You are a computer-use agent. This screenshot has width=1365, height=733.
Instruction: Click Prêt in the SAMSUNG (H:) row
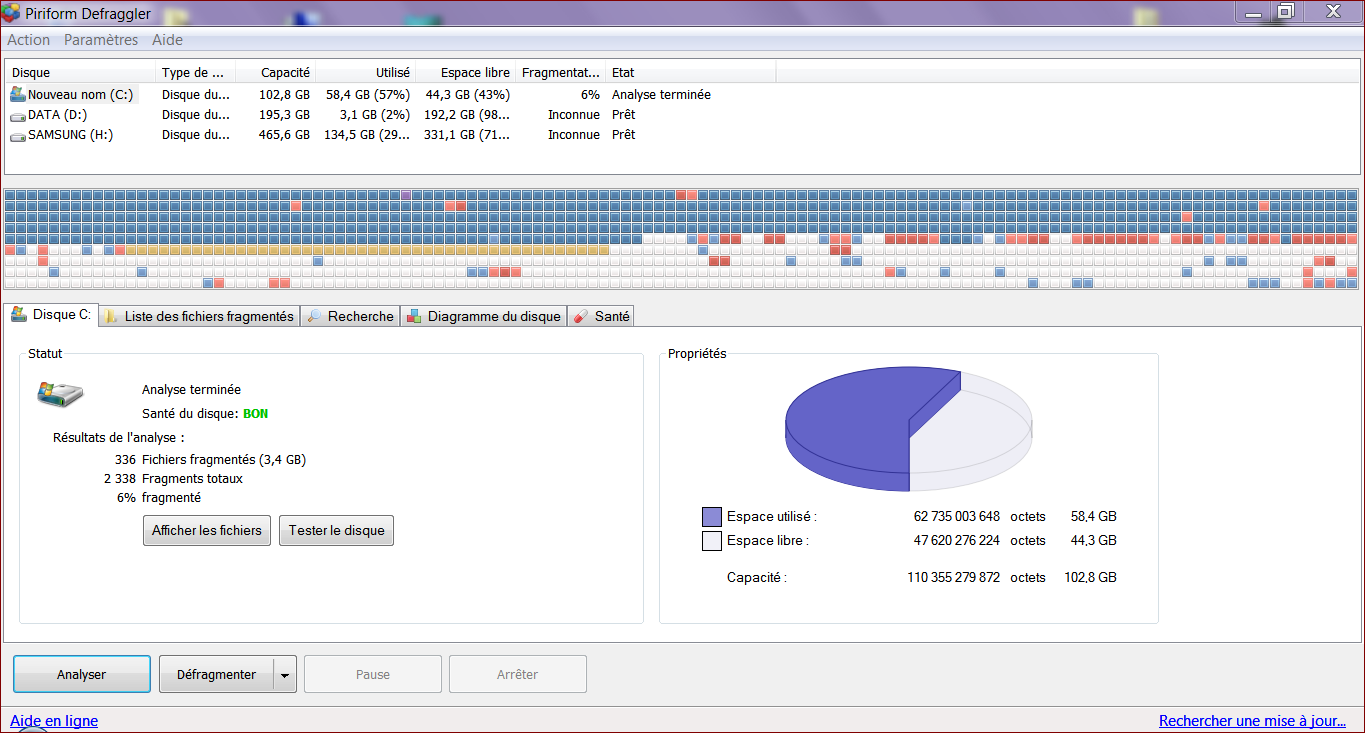coord(624,135)
